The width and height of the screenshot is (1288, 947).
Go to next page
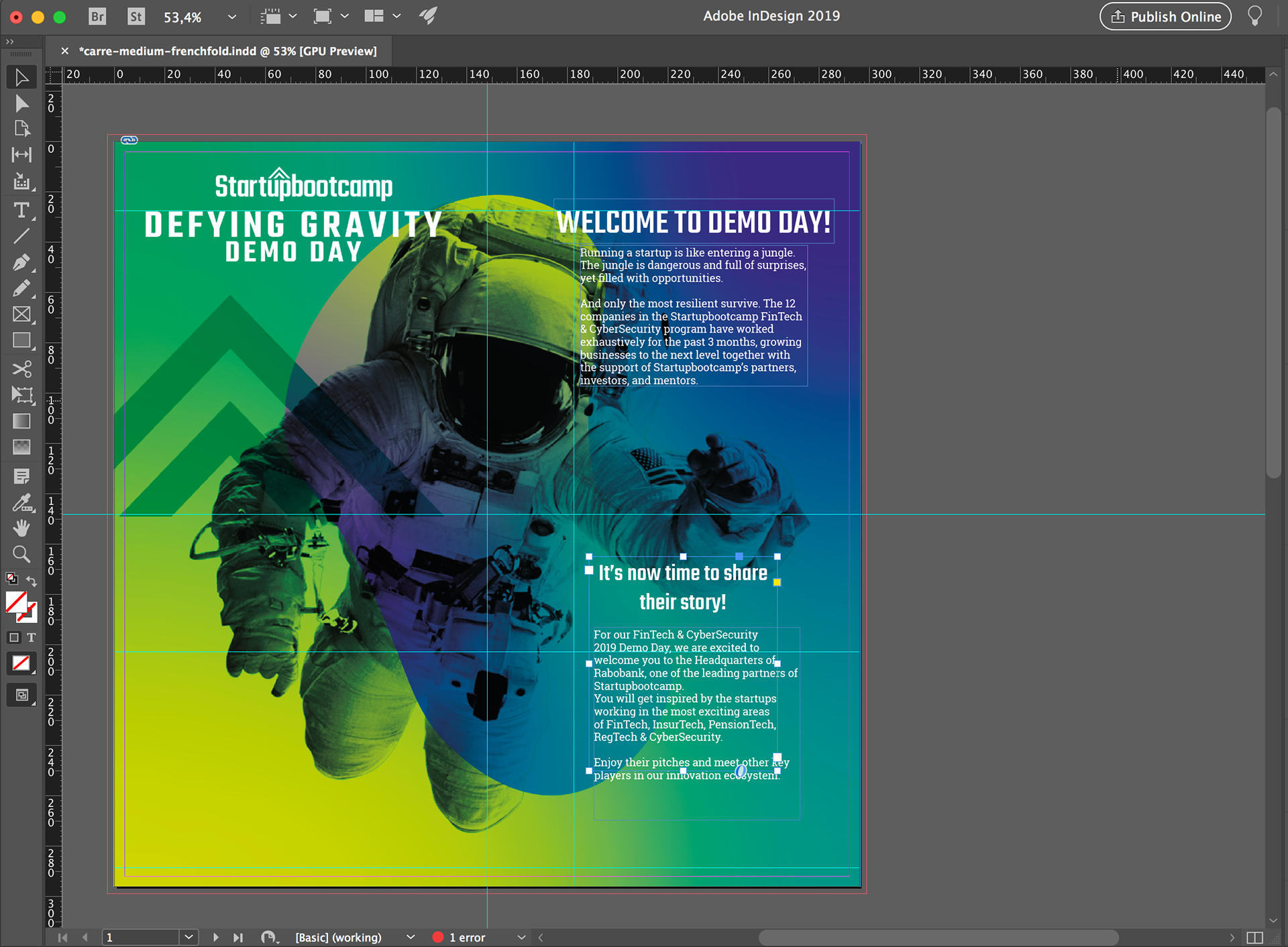215,937
